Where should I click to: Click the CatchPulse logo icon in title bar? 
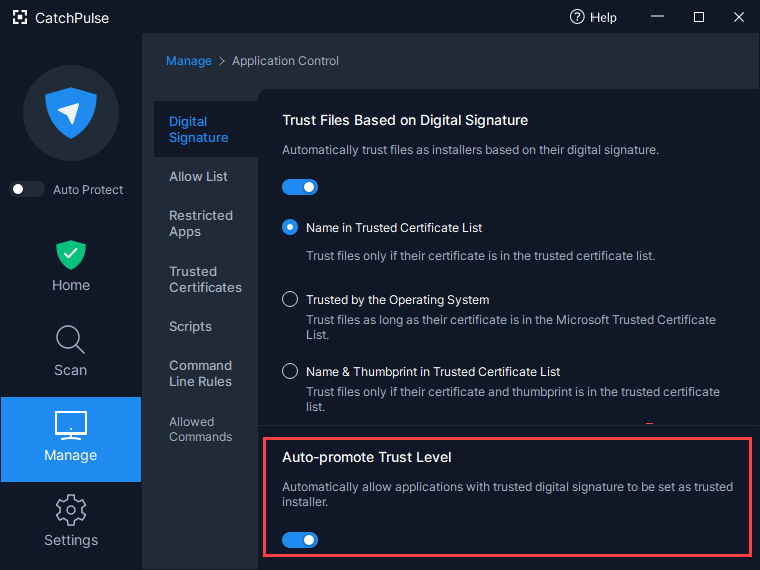19,17
